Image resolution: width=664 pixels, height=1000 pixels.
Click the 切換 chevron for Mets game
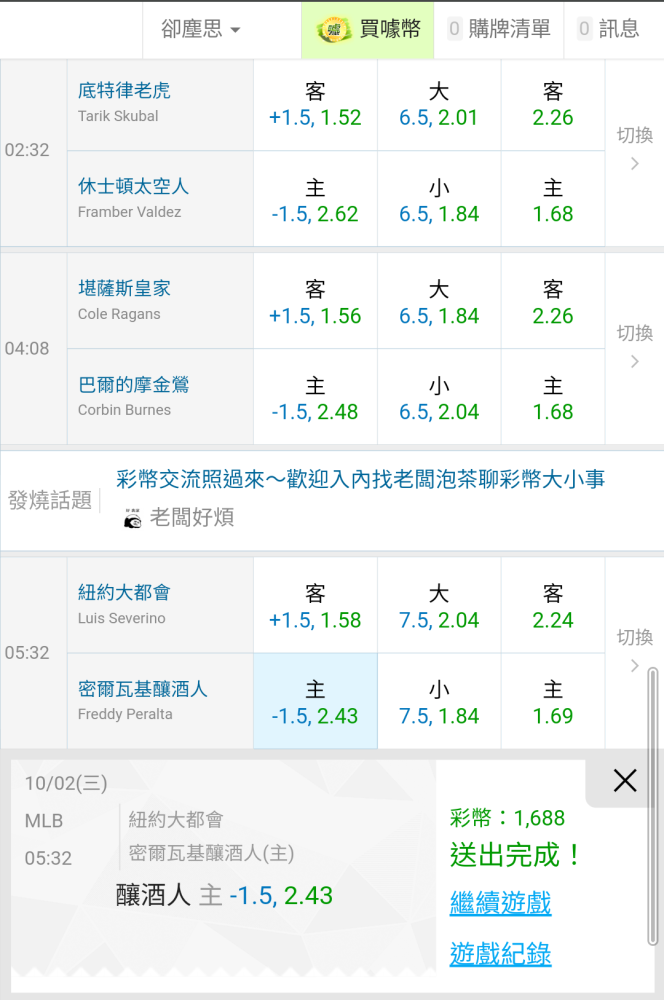pos(634,666)
